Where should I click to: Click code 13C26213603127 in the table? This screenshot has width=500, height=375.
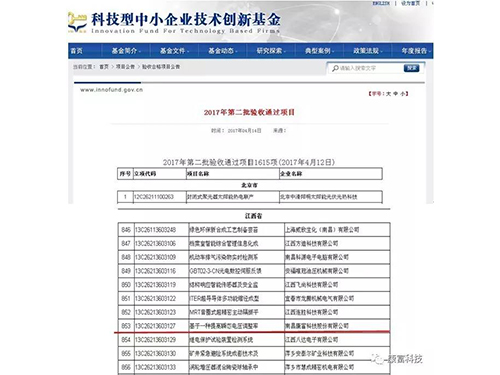click(155, 326)
